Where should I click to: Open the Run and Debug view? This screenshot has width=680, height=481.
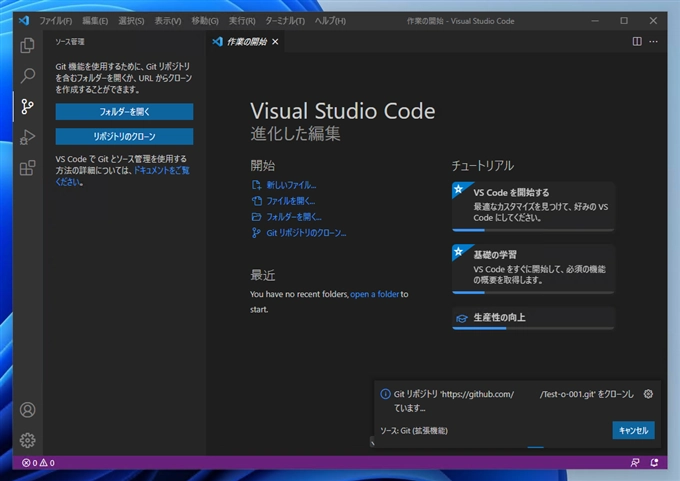pyautogui.click(x=27, y=137)
